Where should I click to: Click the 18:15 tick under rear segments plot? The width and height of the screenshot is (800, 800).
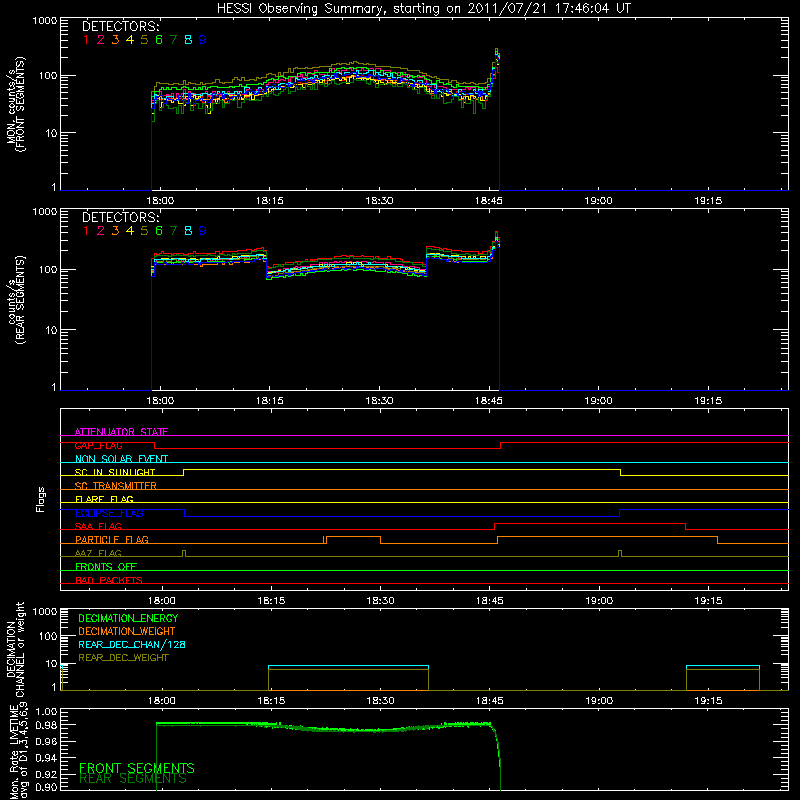269,401
